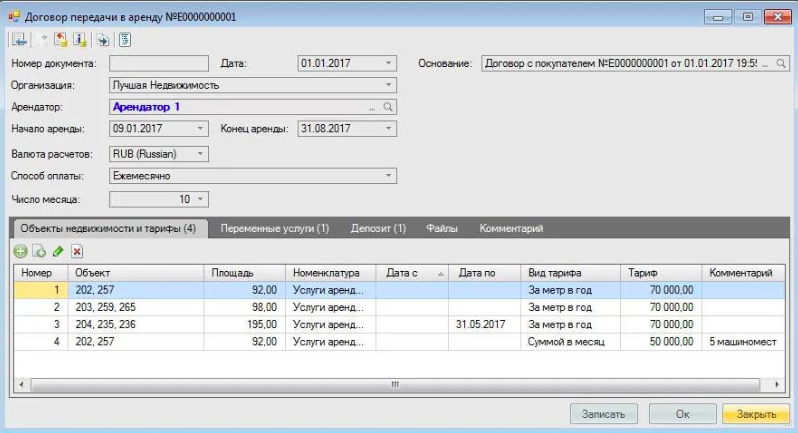Open the Конец аренды date dropdown
The image size is (798, 433).
click(x=388, y=128)
